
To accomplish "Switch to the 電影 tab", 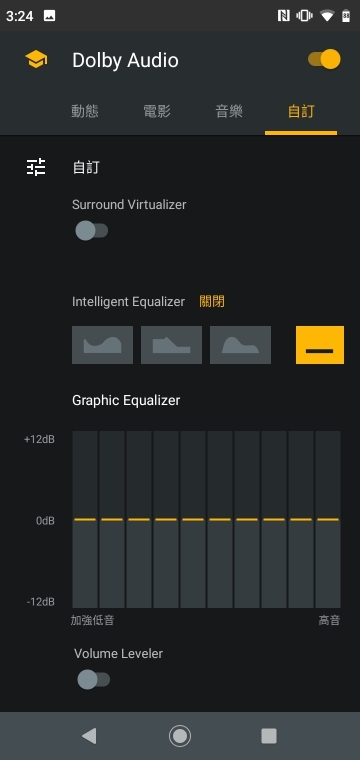I will pyautogui.click(x=157, y=111).
